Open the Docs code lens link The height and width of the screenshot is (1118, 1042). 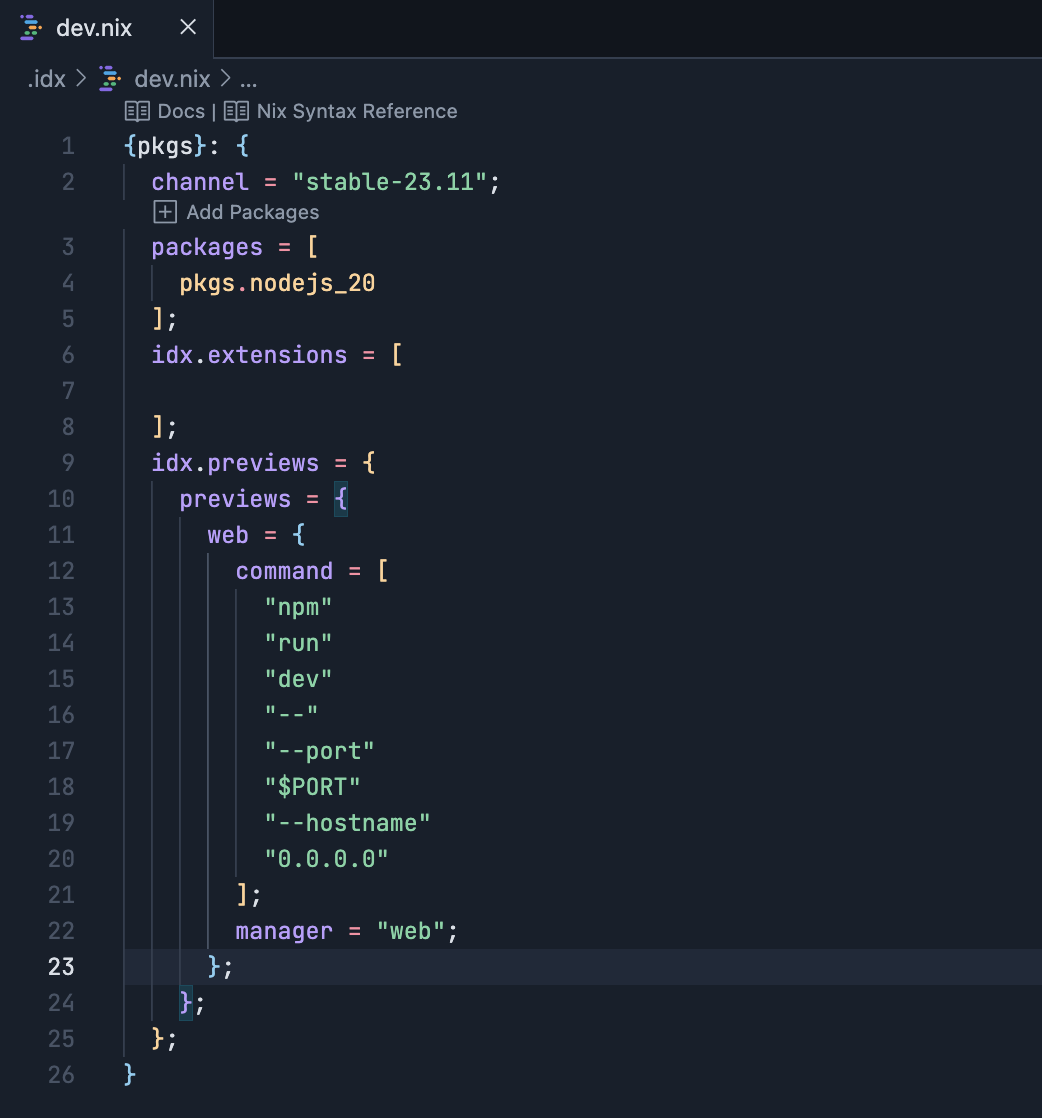(181, 111)
